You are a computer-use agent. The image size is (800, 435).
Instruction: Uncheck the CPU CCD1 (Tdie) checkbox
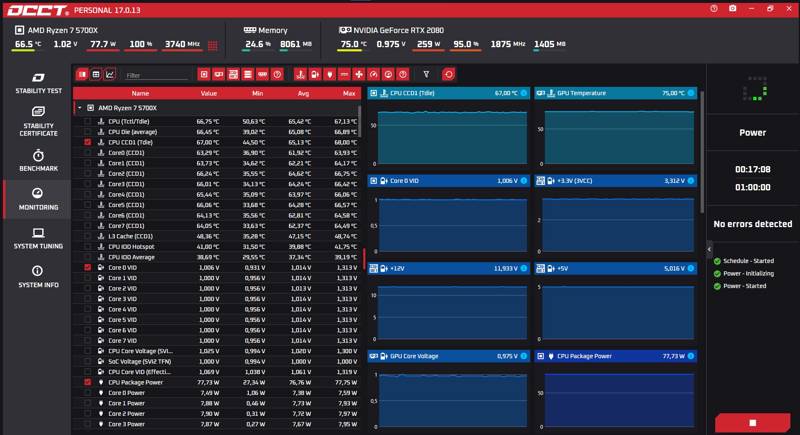88,142
